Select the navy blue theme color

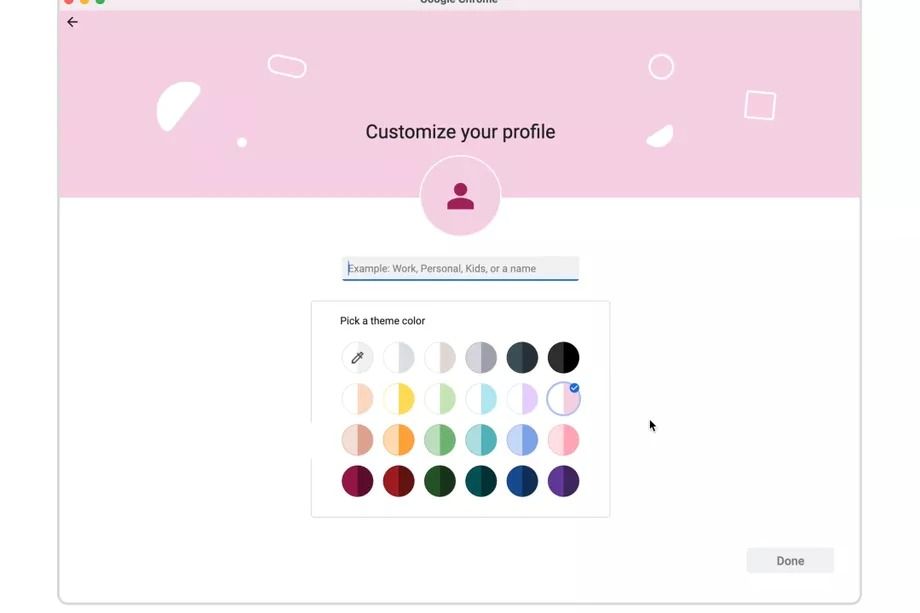tap(522, 481)
